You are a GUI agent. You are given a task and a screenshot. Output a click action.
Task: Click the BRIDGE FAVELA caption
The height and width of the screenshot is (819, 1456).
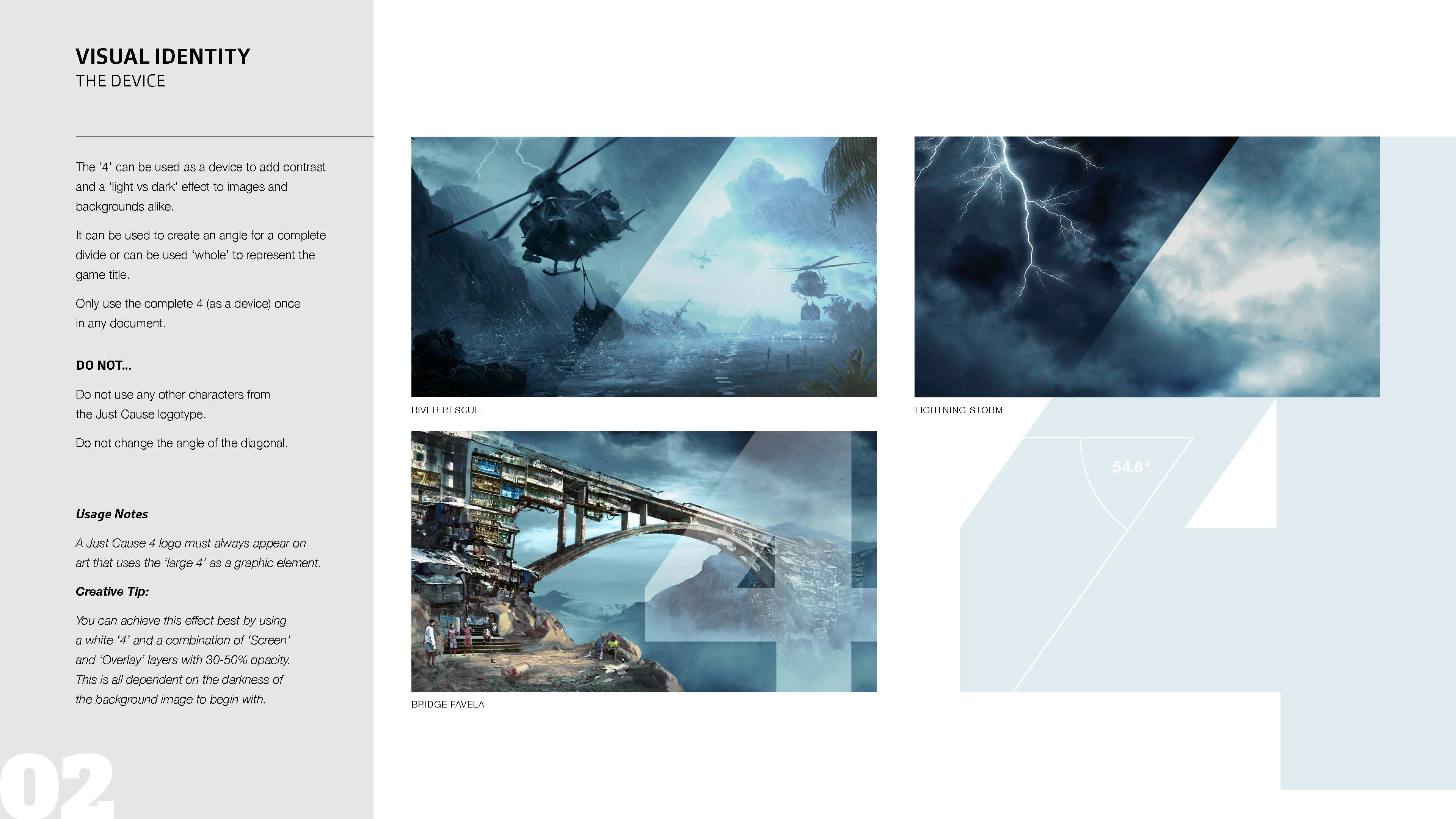pos(448,705)
